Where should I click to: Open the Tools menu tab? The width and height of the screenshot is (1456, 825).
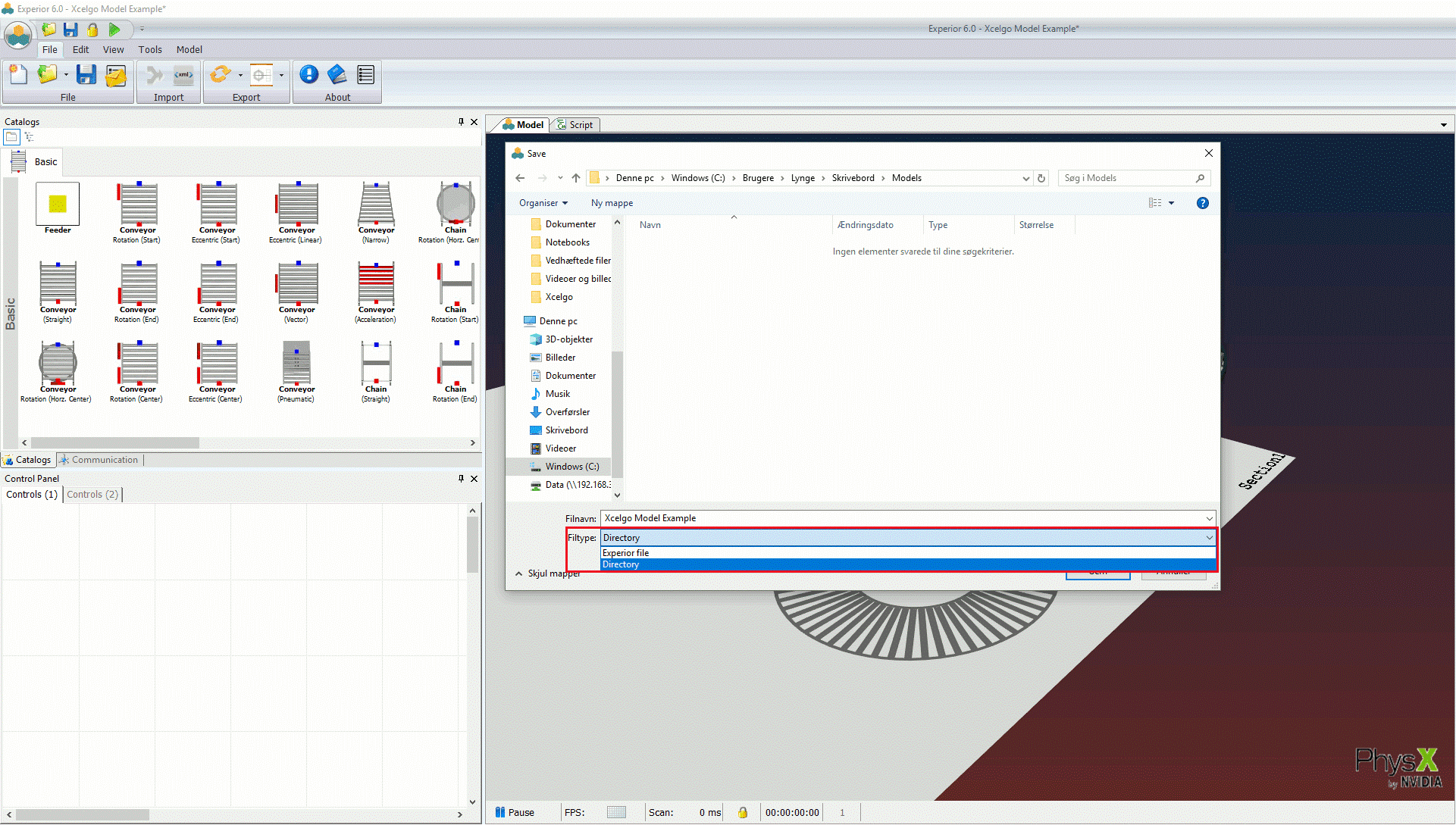point(150,49)
